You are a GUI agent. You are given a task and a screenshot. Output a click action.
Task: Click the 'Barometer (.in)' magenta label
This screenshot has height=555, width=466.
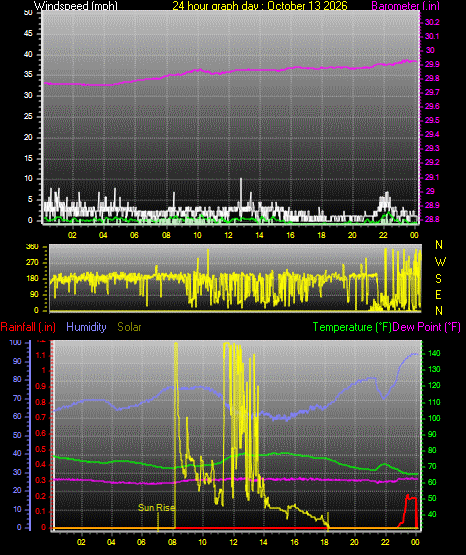click(405, 6)
